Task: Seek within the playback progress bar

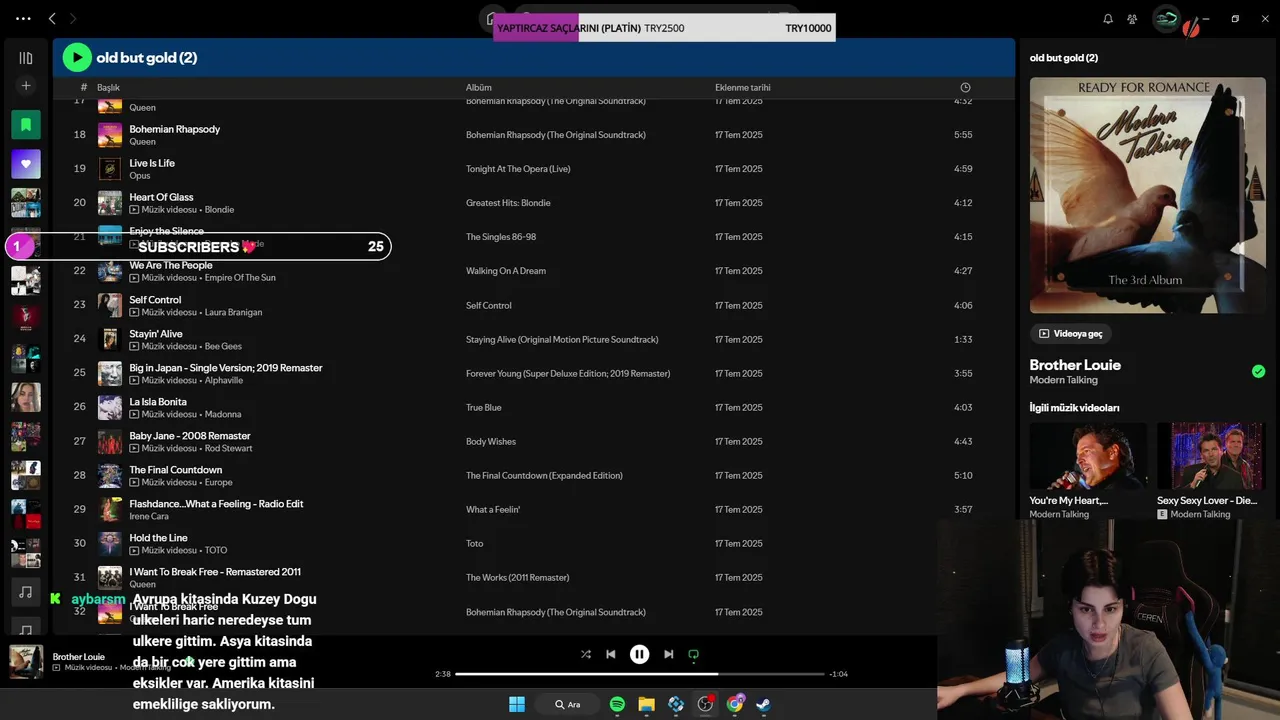Action: 639,674
